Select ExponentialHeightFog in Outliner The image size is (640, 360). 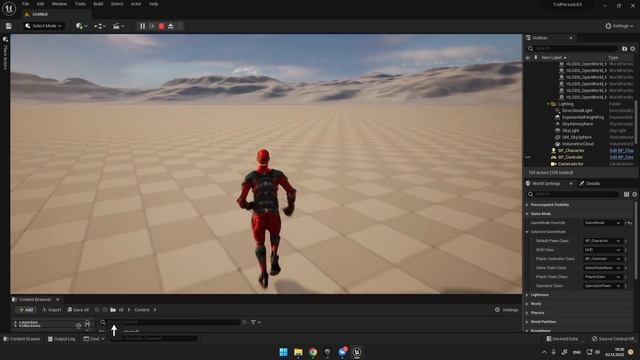click(x=582, y=117)
